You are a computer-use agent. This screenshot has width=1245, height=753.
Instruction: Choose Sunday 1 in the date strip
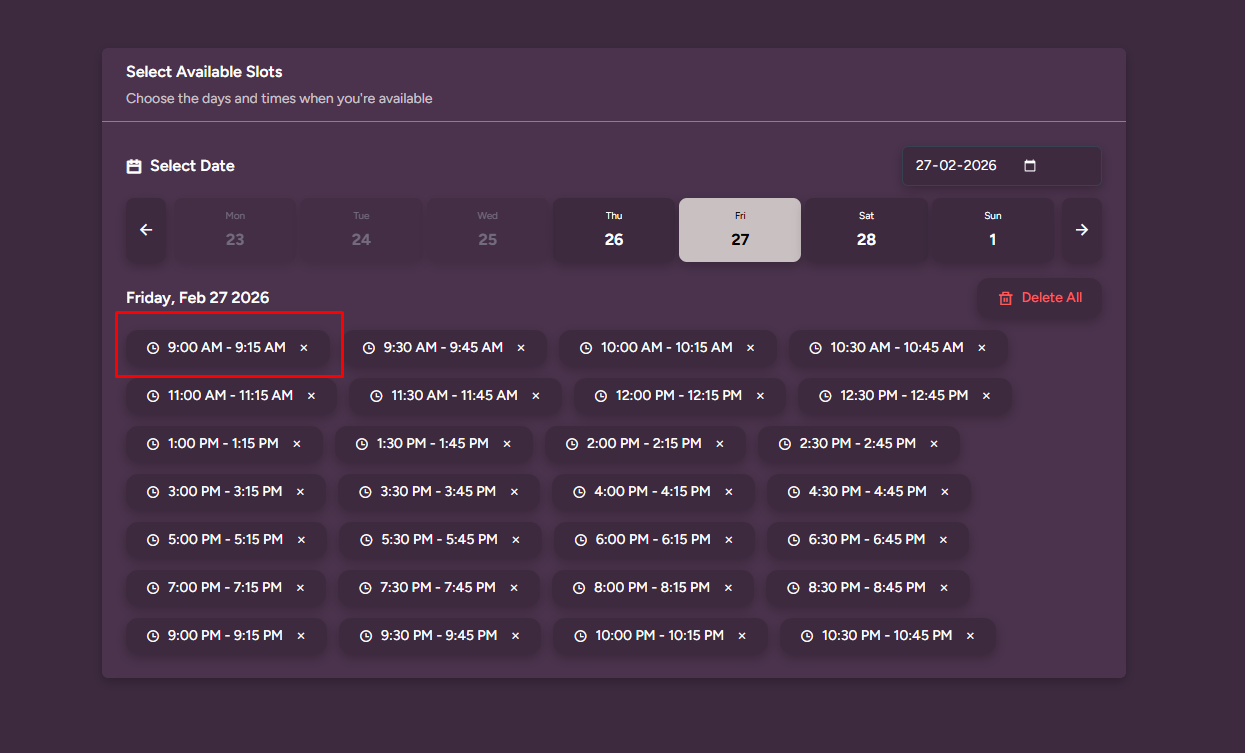(x=992, y=230)
